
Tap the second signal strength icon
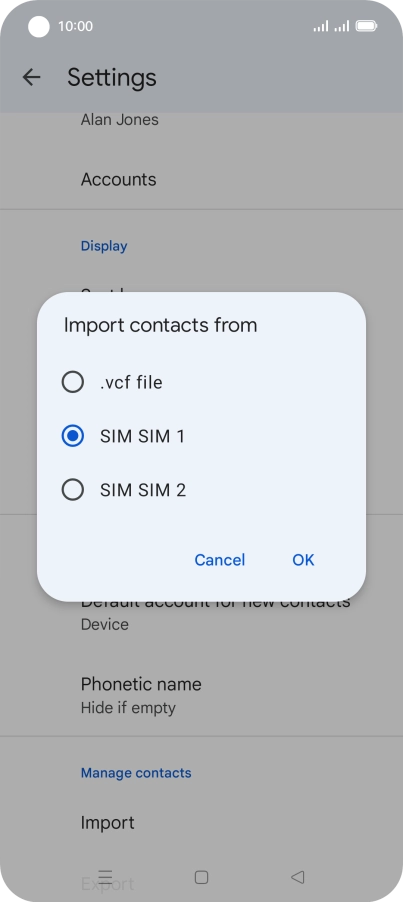342,26
